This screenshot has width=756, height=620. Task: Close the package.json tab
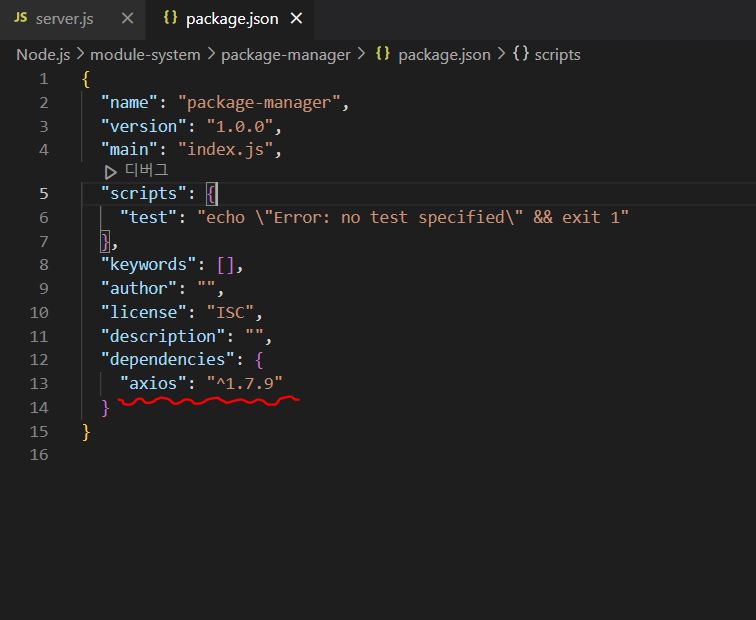click(296, 18)
